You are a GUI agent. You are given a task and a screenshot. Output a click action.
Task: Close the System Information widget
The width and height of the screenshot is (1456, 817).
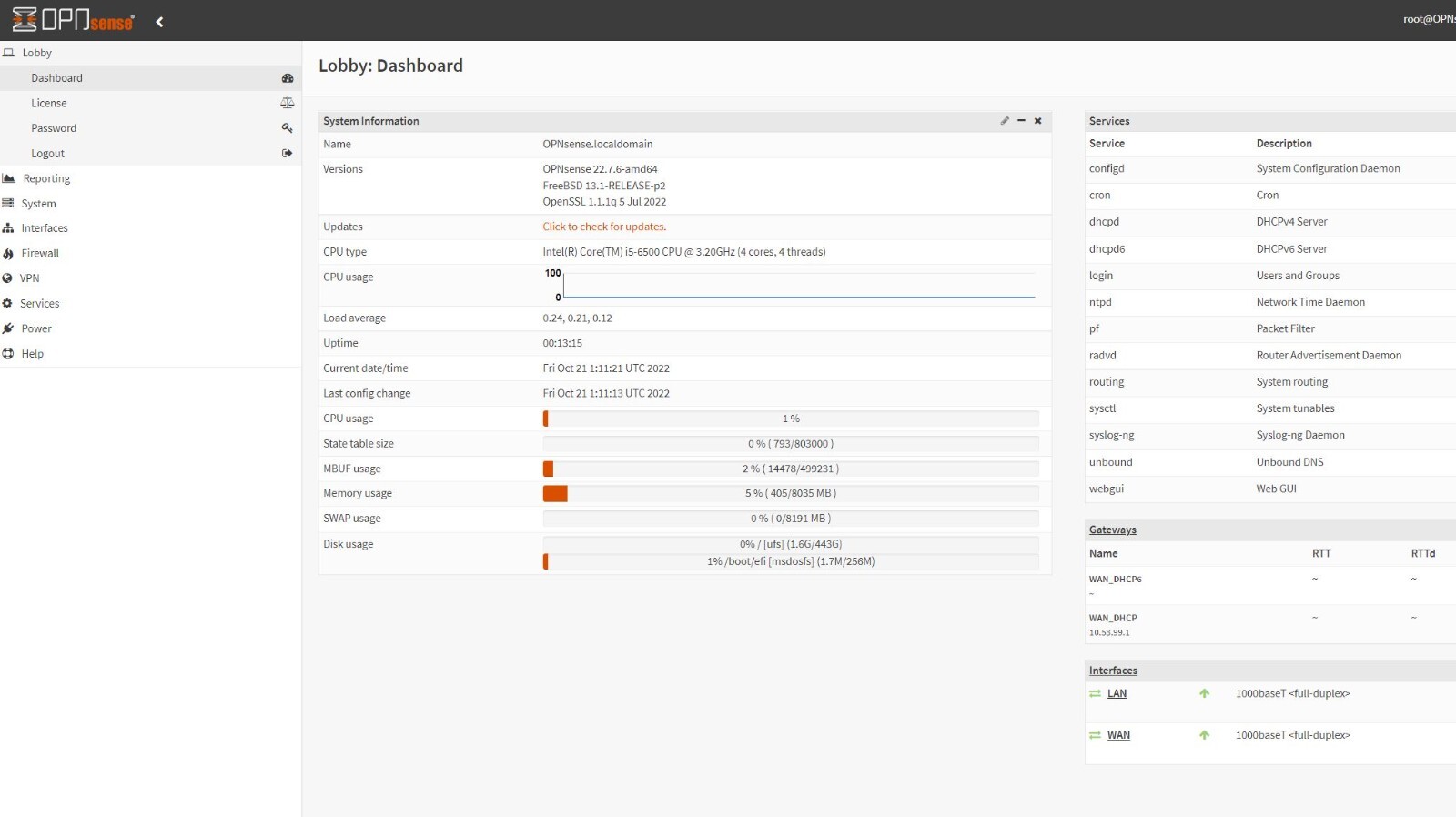click(1037, 121)
